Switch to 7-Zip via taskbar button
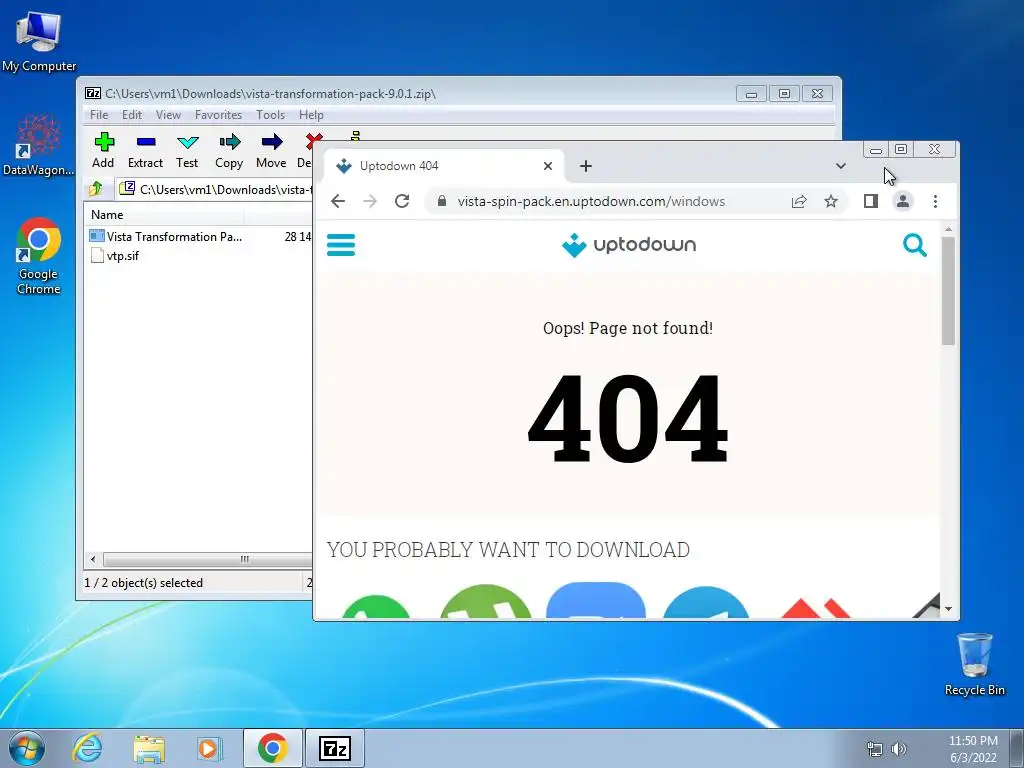The width and height of the screenshot is (1024, 768). pos(334,748)
